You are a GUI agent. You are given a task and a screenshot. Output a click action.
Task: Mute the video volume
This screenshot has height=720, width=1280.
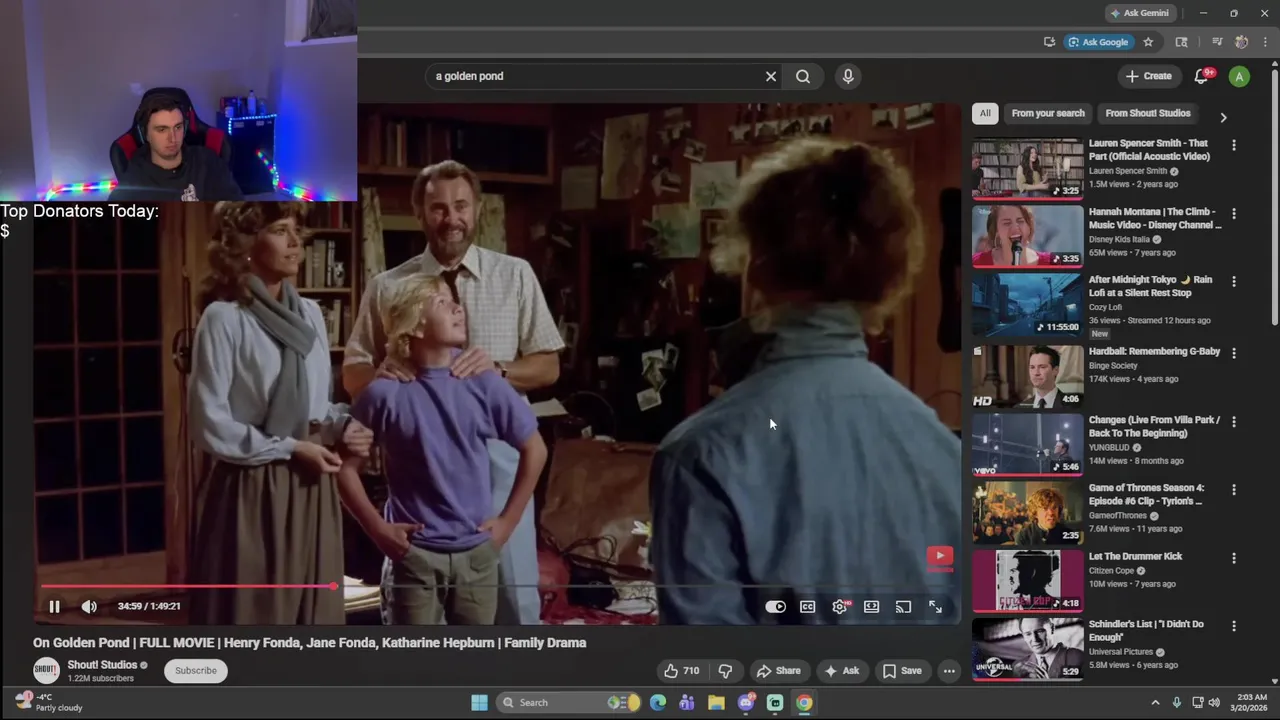[x=89, y=606]
